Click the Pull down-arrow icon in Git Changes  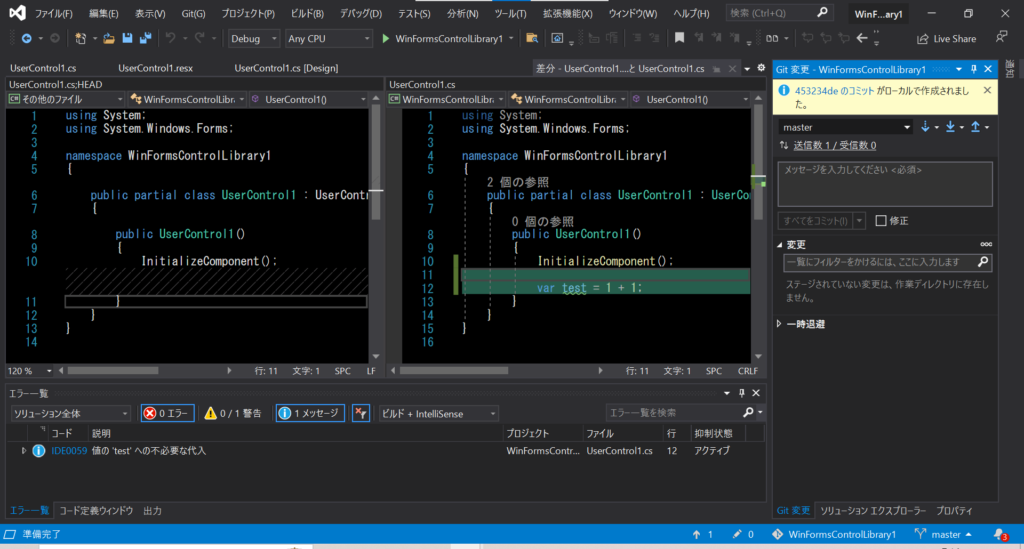pos(950,127)
